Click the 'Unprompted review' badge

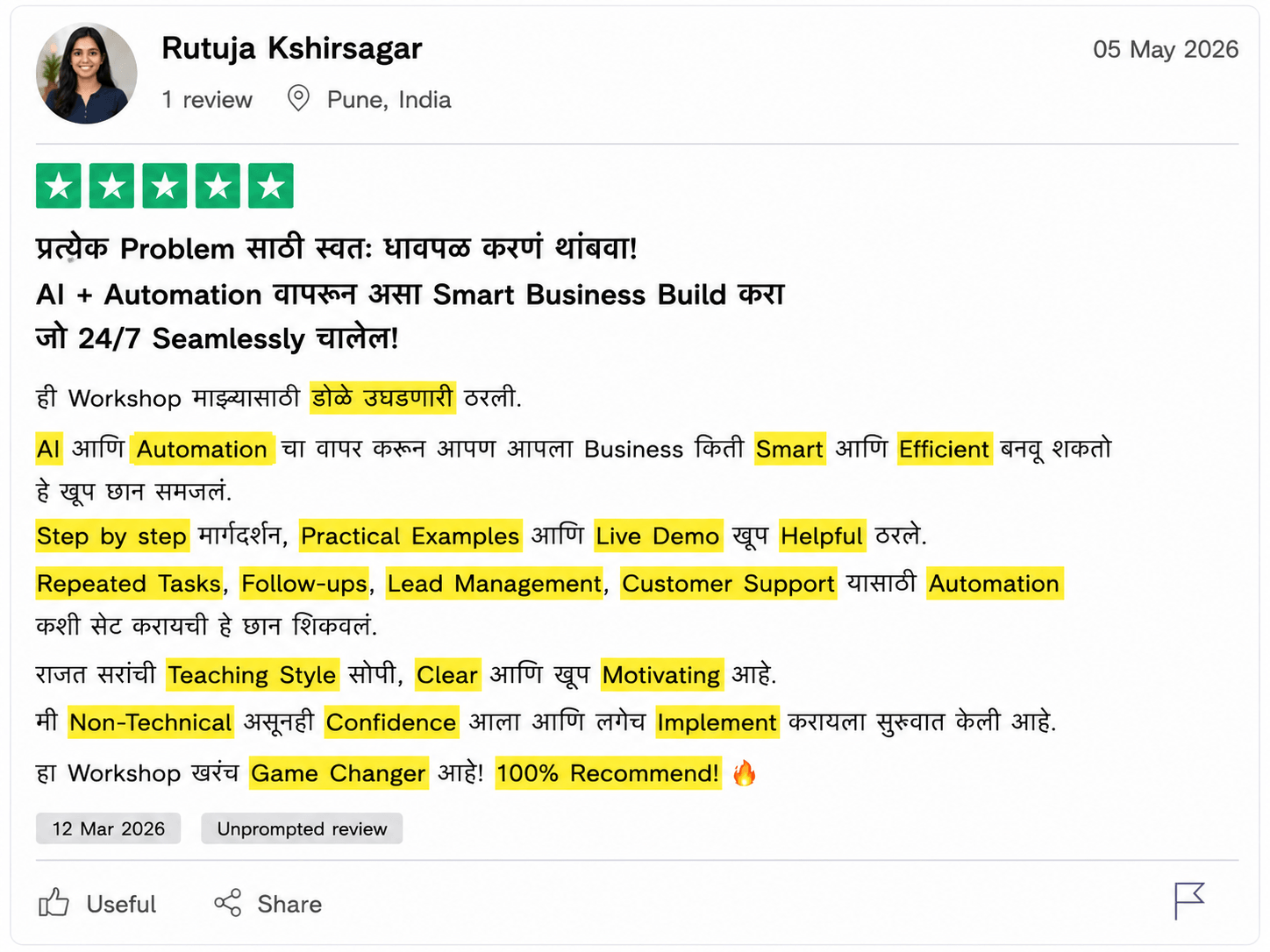[x=302, y=828]
